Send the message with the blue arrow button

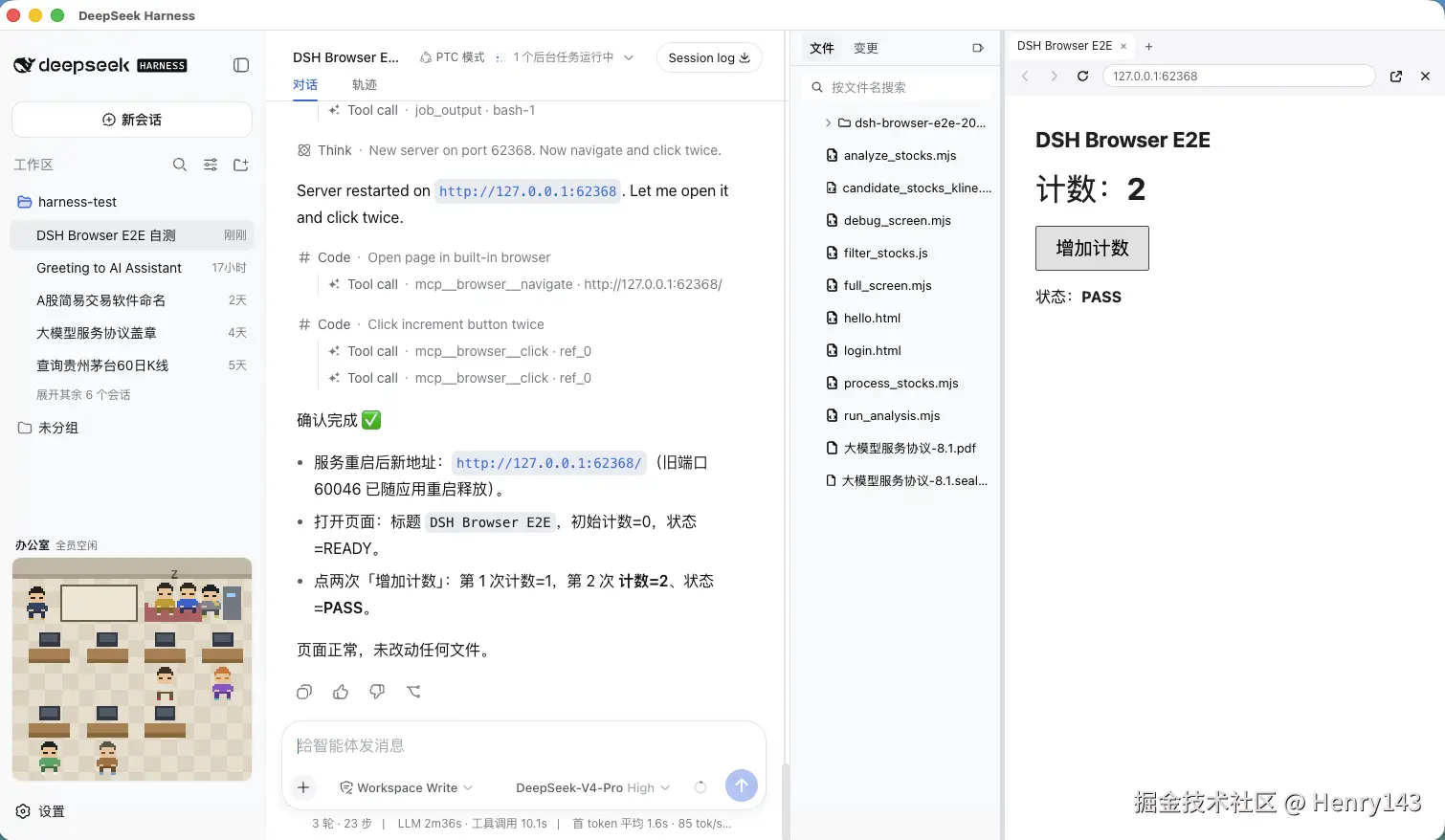[742, 786]
